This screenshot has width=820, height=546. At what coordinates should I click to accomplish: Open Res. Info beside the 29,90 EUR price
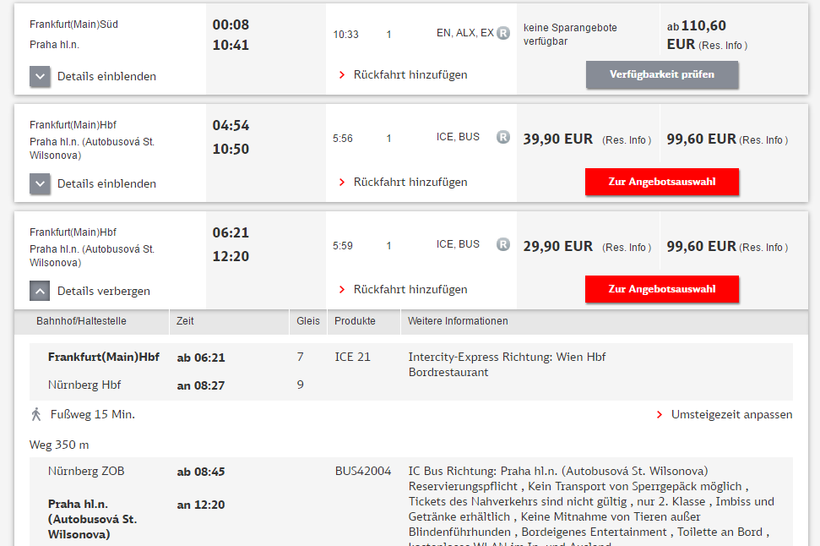[x=627, y=247]
